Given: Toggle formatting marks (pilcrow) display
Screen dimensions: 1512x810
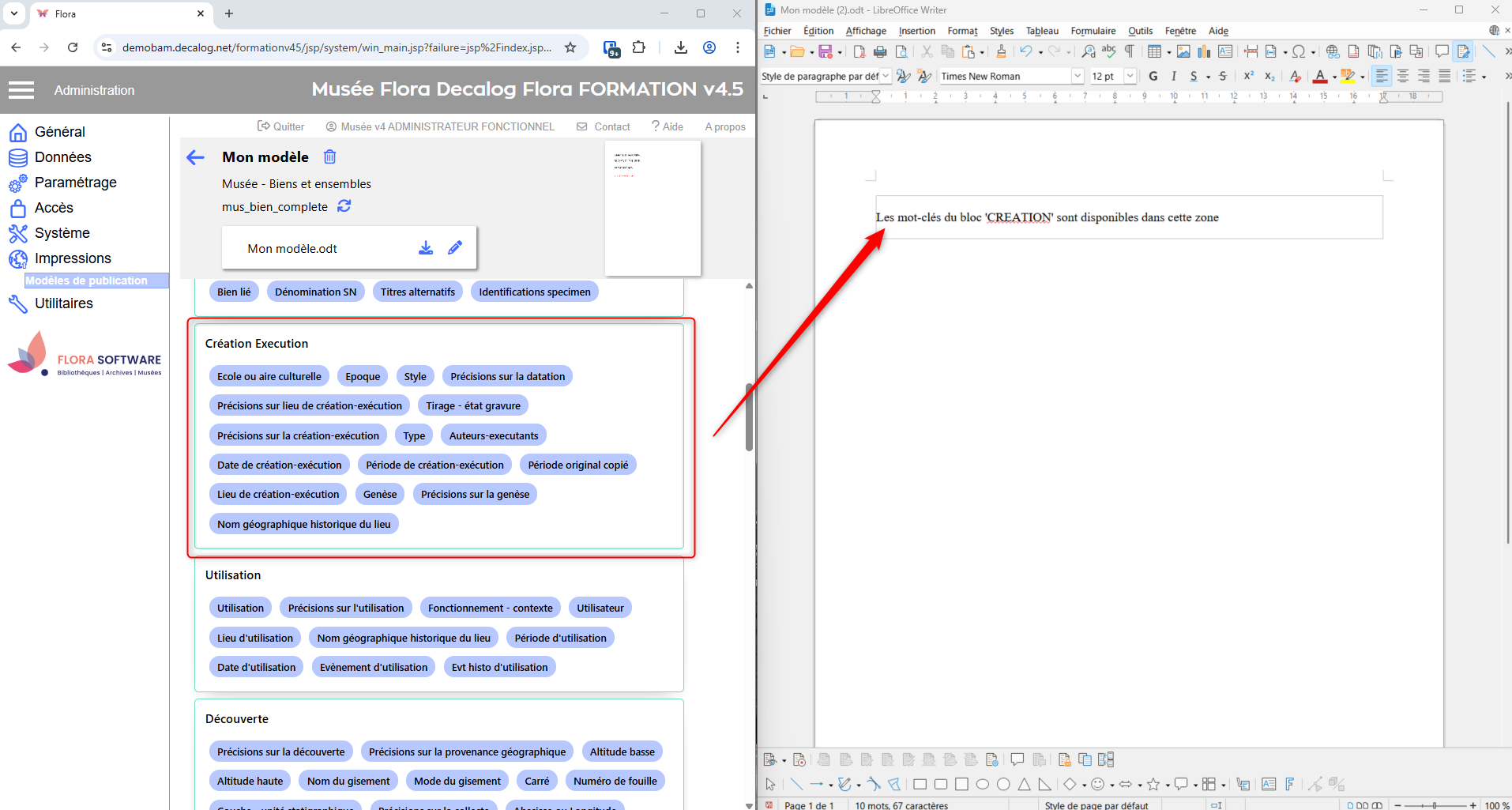Looking at the screenshot, I should (x=1130, y=52).
